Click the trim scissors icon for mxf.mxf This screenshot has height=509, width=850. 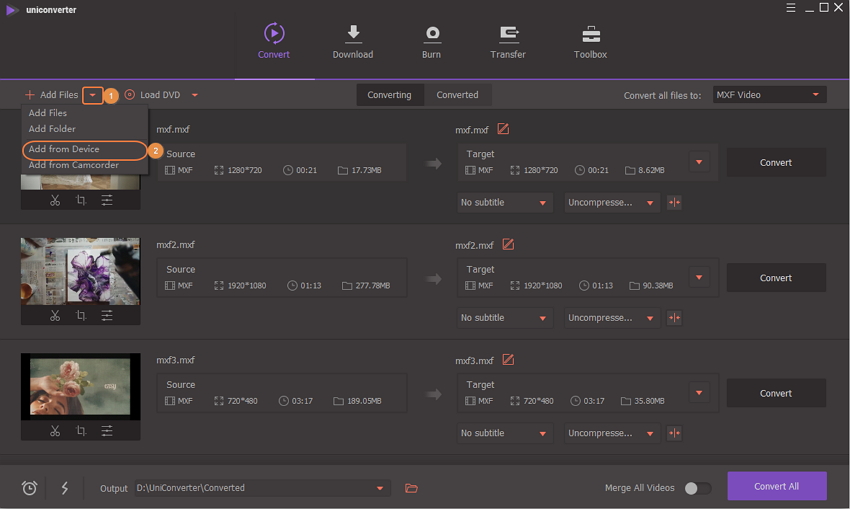coord(55,200)
